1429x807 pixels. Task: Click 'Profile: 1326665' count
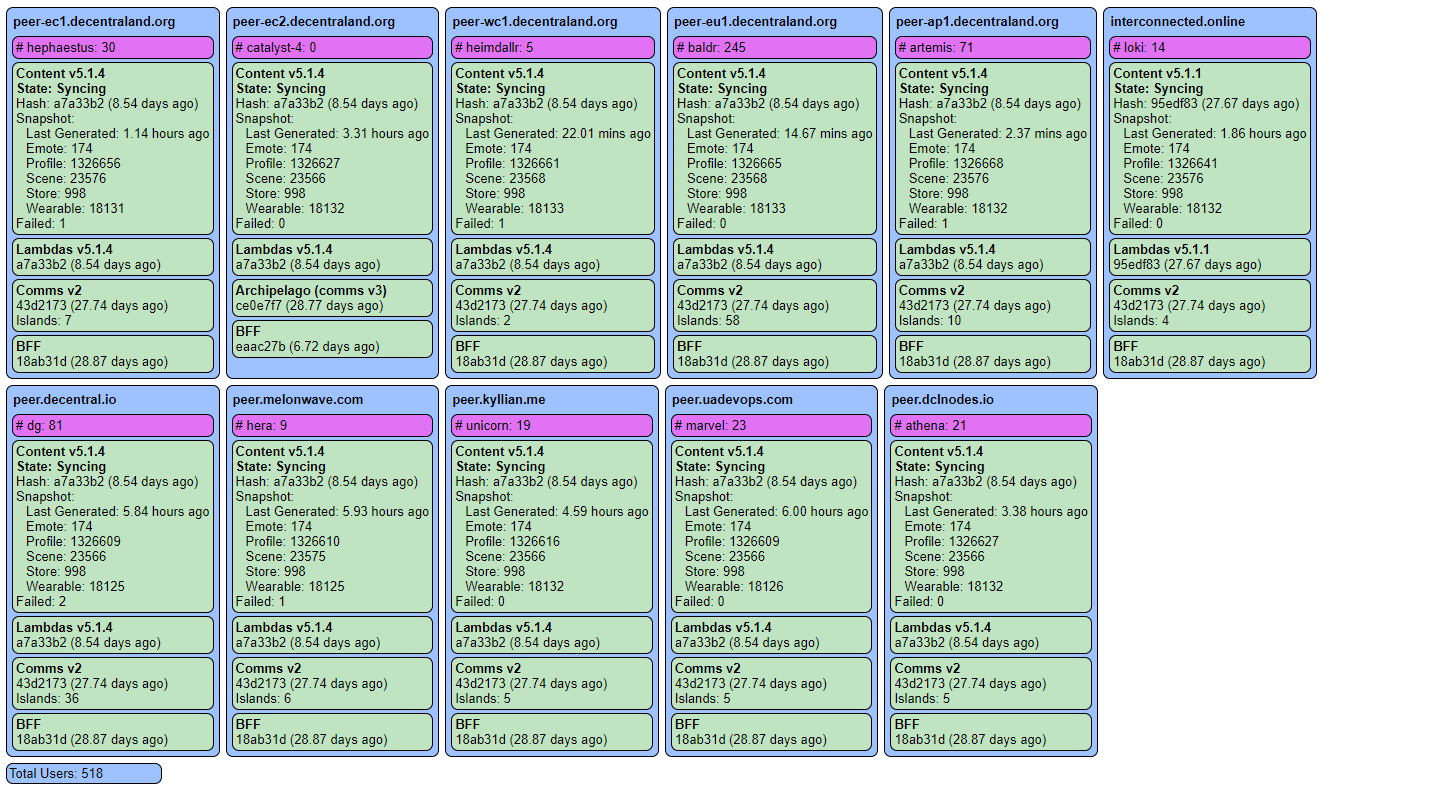pos(735,163)
